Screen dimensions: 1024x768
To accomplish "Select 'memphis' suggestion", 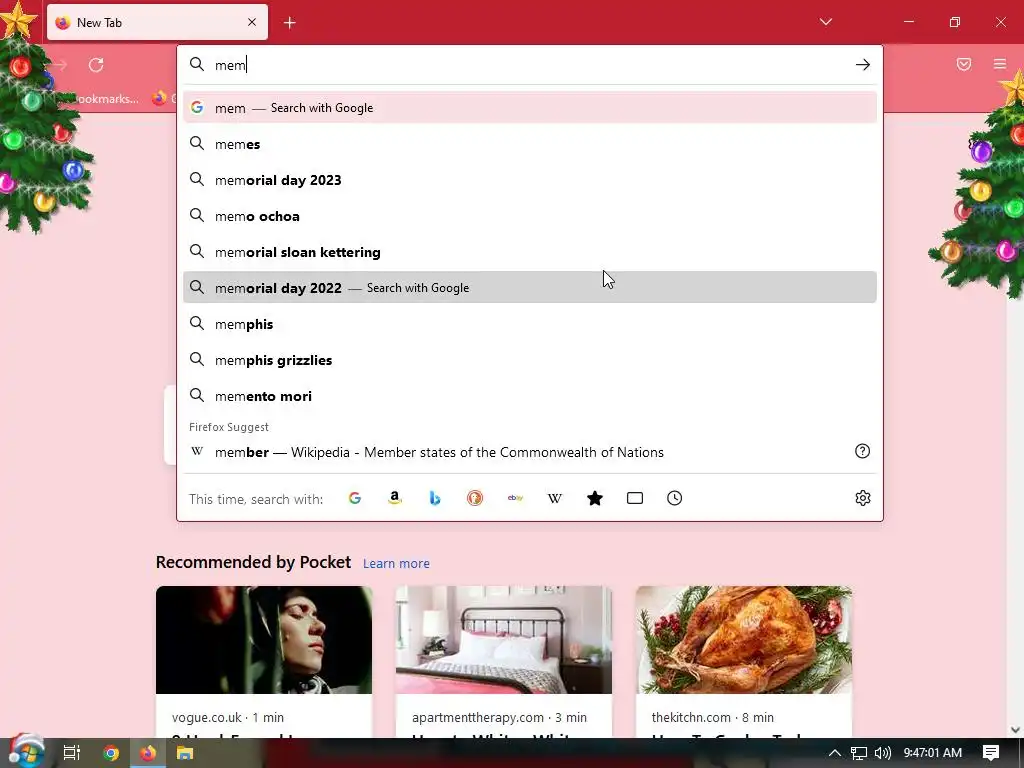I will click(530, 324).
